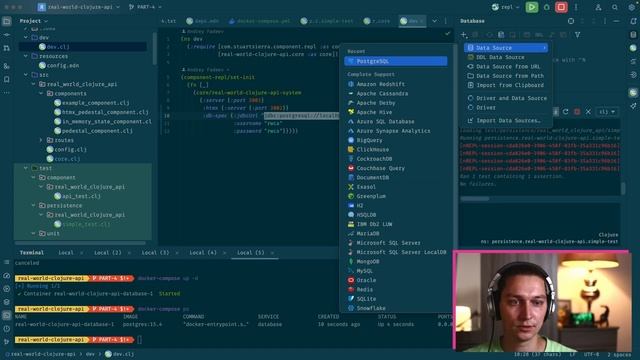Open IDE settings gear icon at top right
The image size is (640, 360).
tap(632, 7)
